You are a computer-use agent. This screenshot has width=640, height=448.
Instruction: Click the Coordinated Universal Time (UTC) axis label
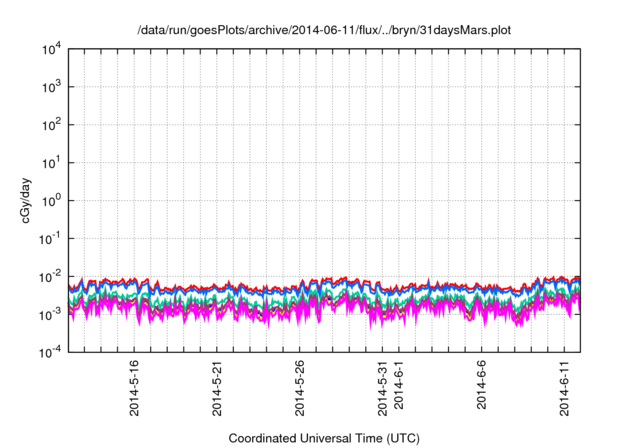click(323, 438)
